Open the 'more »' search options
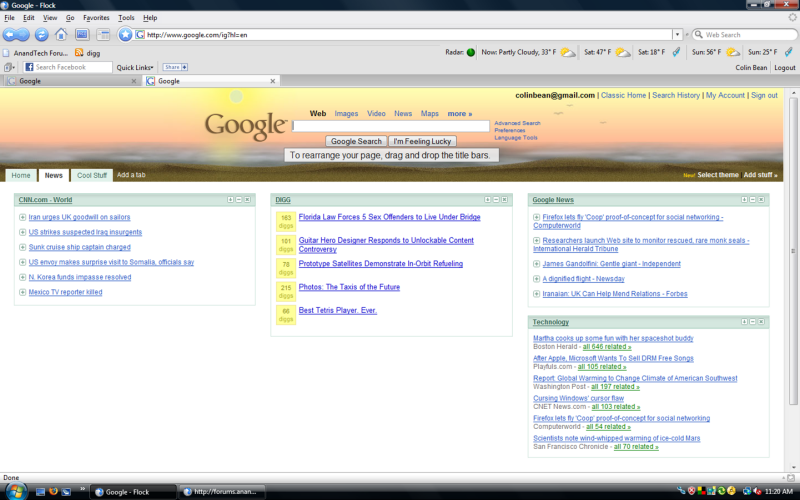This screenshot has width=800, height=500. [x=460, y=113]
